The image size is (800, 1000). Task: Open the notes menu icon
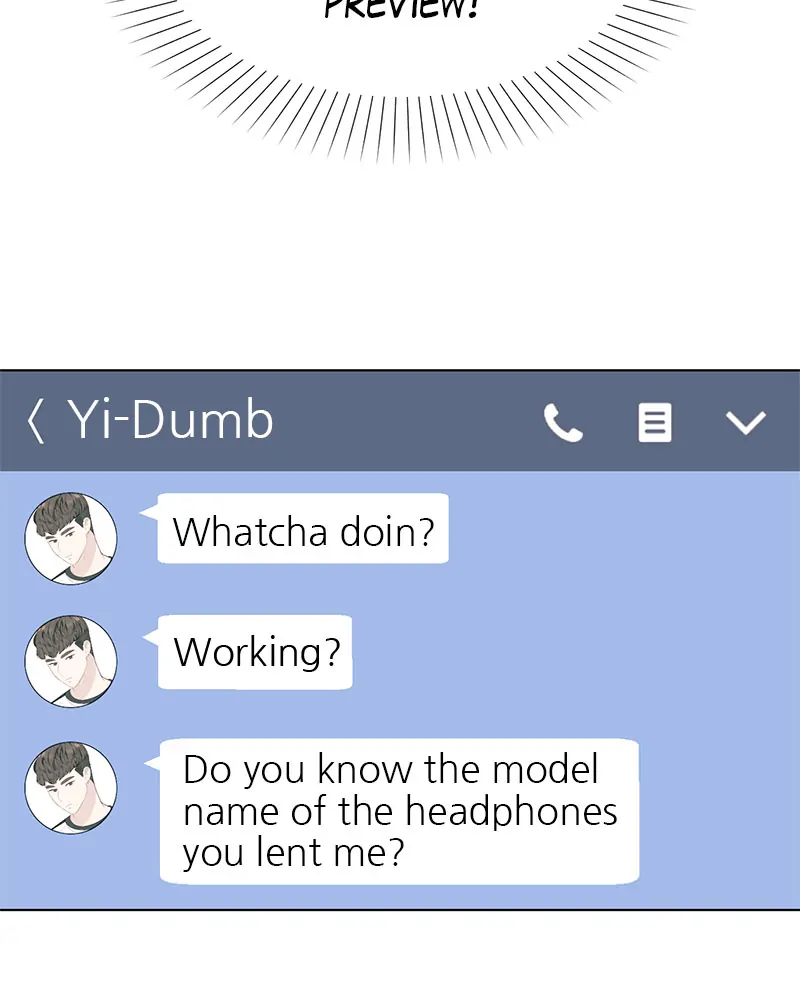click(655, 422)
